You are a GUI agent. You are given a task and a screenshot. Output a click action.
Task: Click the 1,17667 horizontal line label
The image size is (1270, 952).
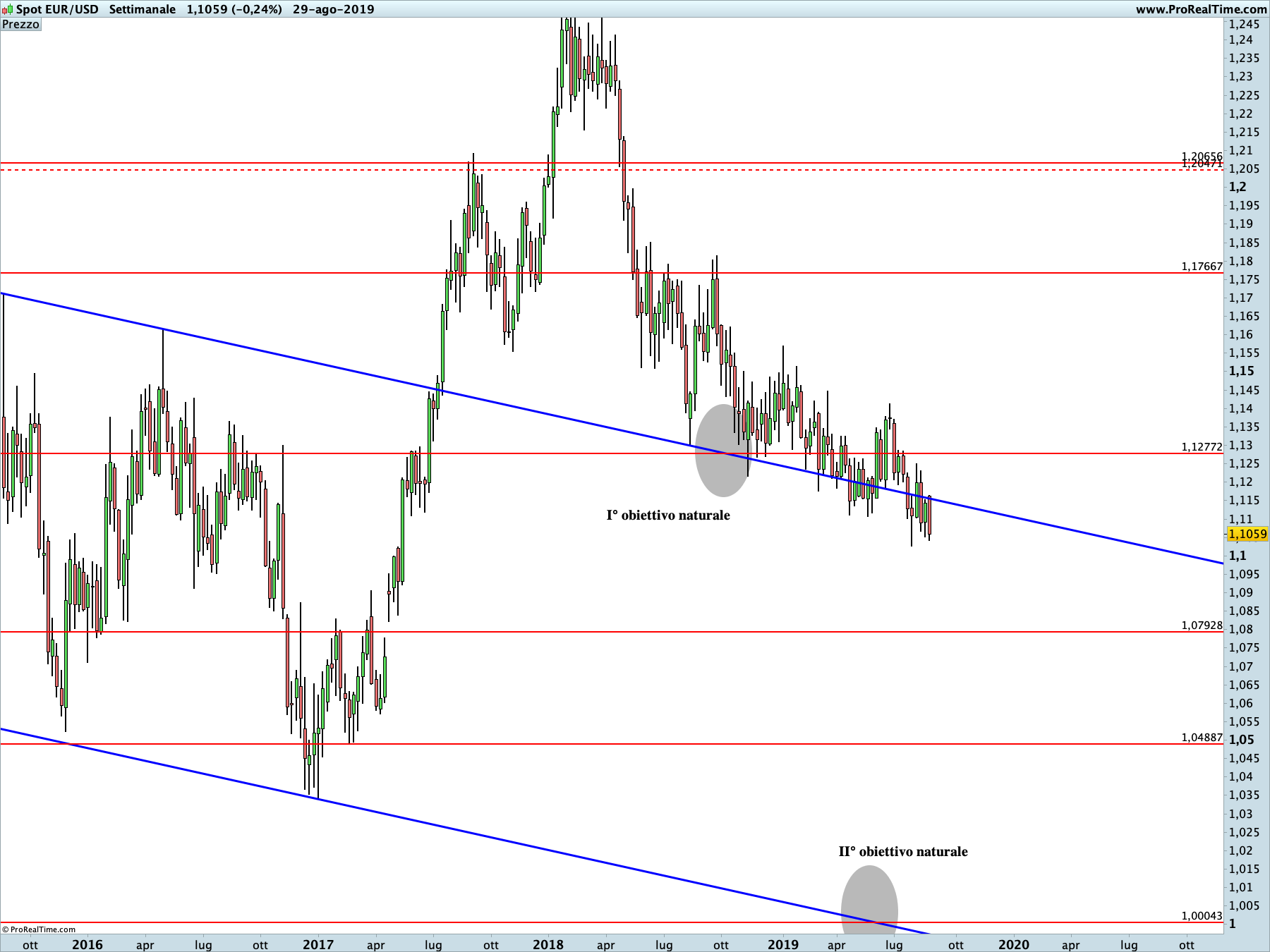click(x=1202, y=267)
